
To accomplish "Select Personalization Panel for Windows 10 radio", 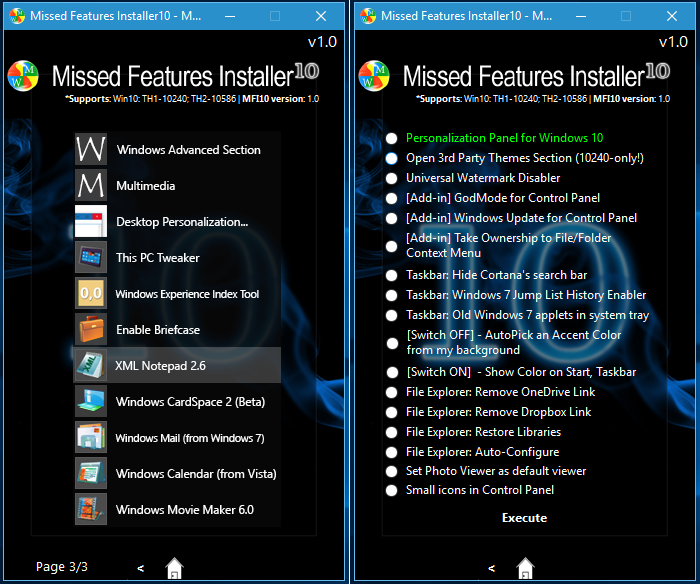I will click(392, 138).
